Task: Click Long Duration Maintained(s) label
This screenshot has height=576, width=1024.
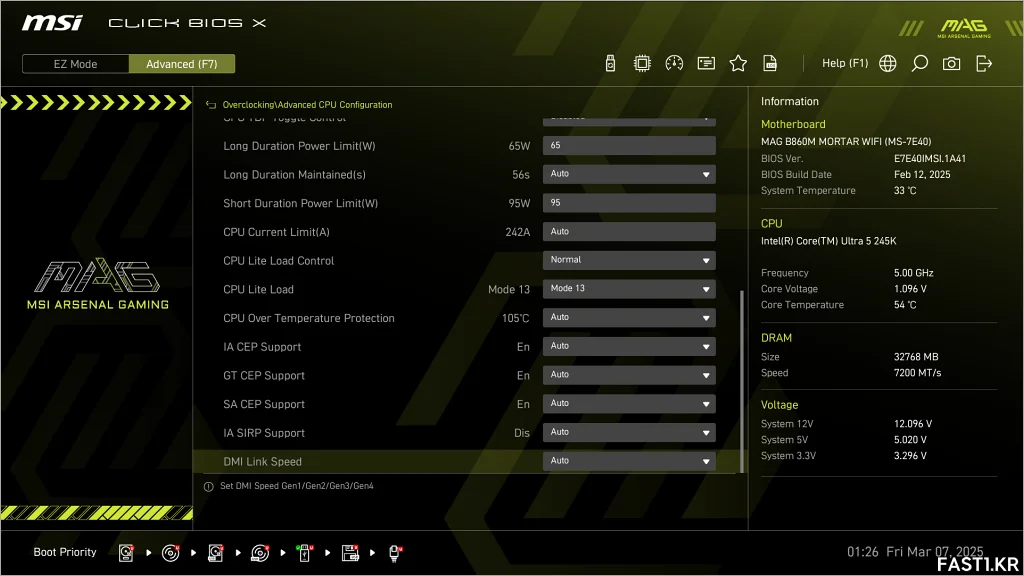Action: click(295, 174)
